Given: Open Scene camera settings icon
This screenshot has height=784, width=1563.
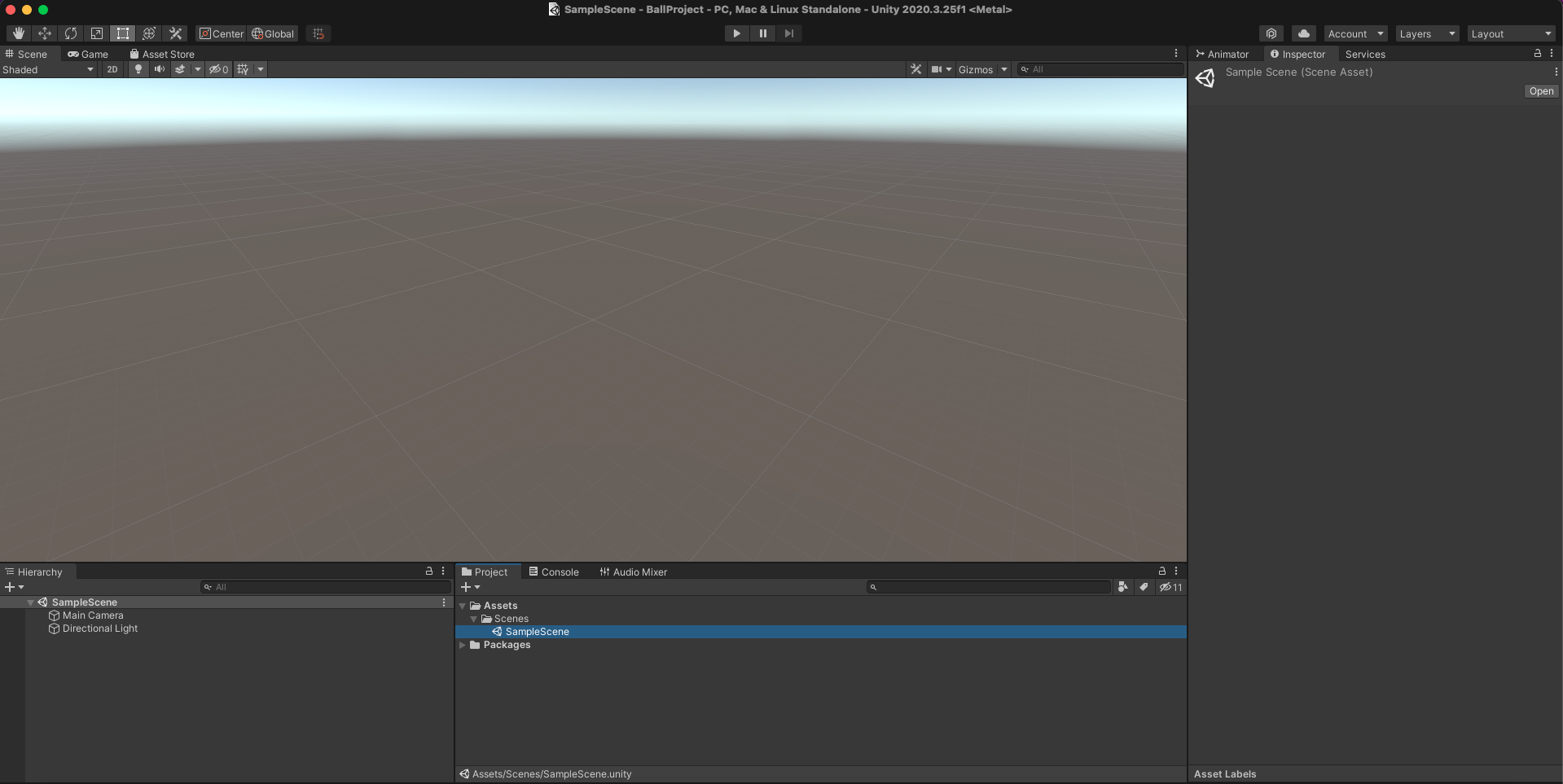Looking at the screenshot, I should tap(942, 69).
